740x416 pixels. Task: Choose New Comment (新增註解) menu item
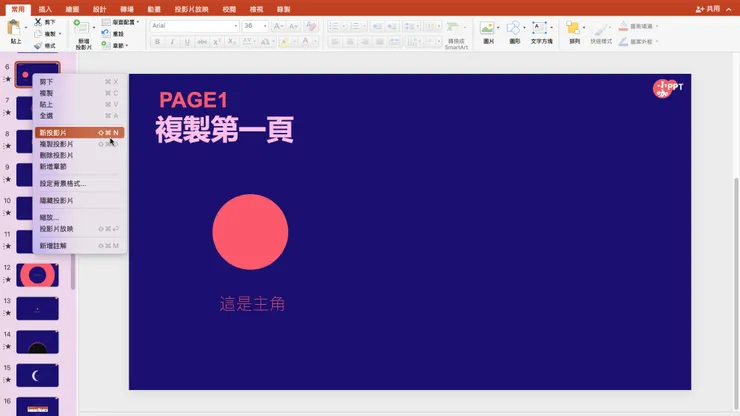[x=79, y=246]
